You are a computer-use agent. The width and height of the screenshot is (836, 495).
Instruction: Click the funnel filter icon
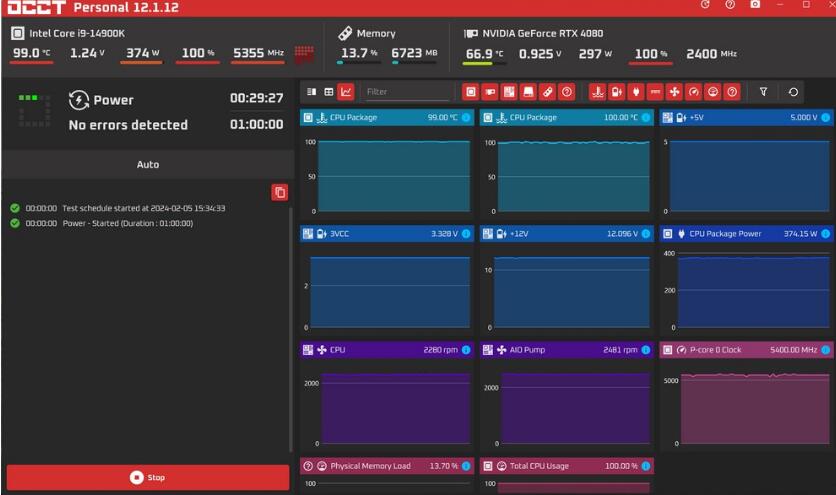(763, 92)
